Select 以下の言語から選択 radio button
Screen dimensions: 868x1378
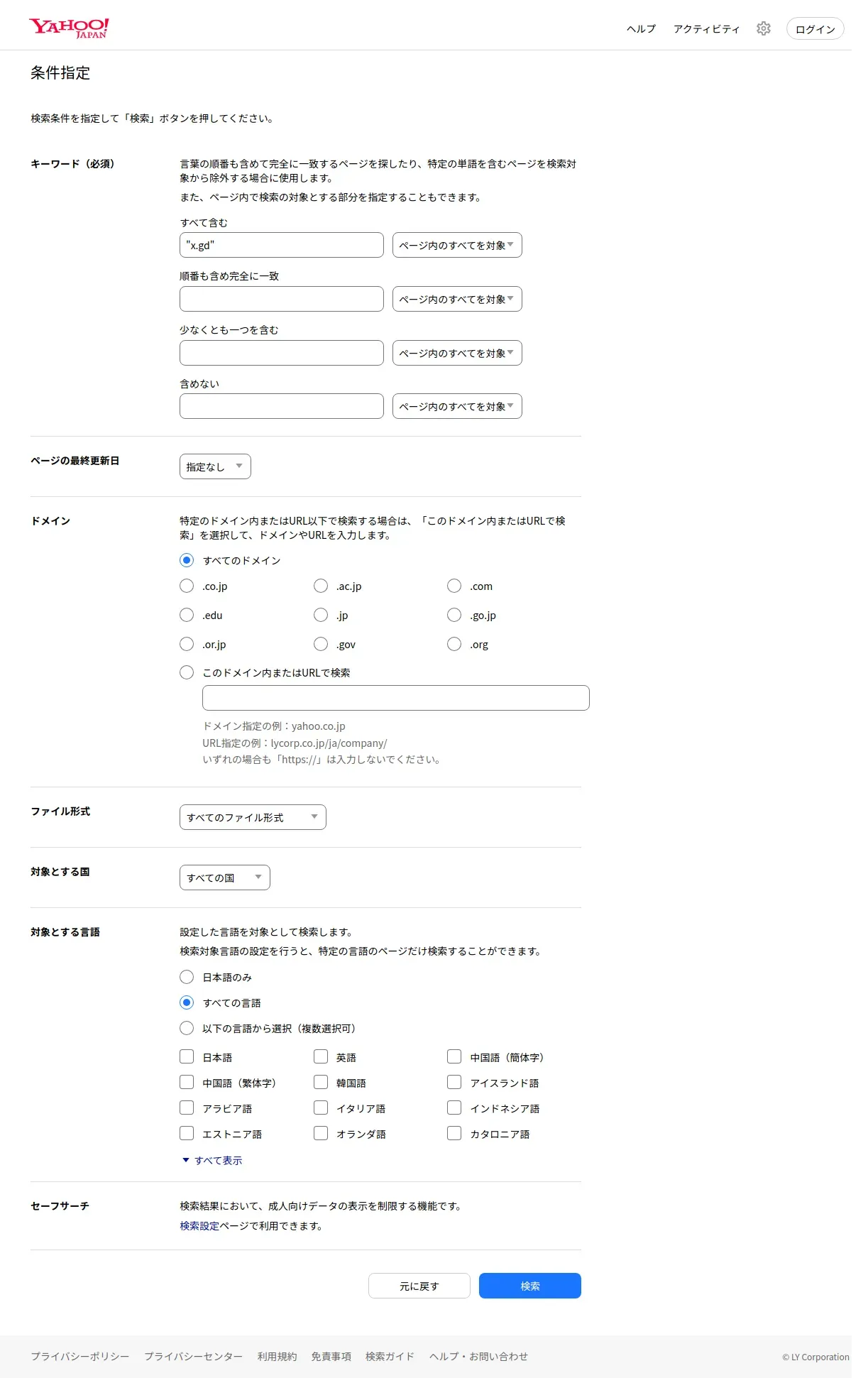point(187,1028)
